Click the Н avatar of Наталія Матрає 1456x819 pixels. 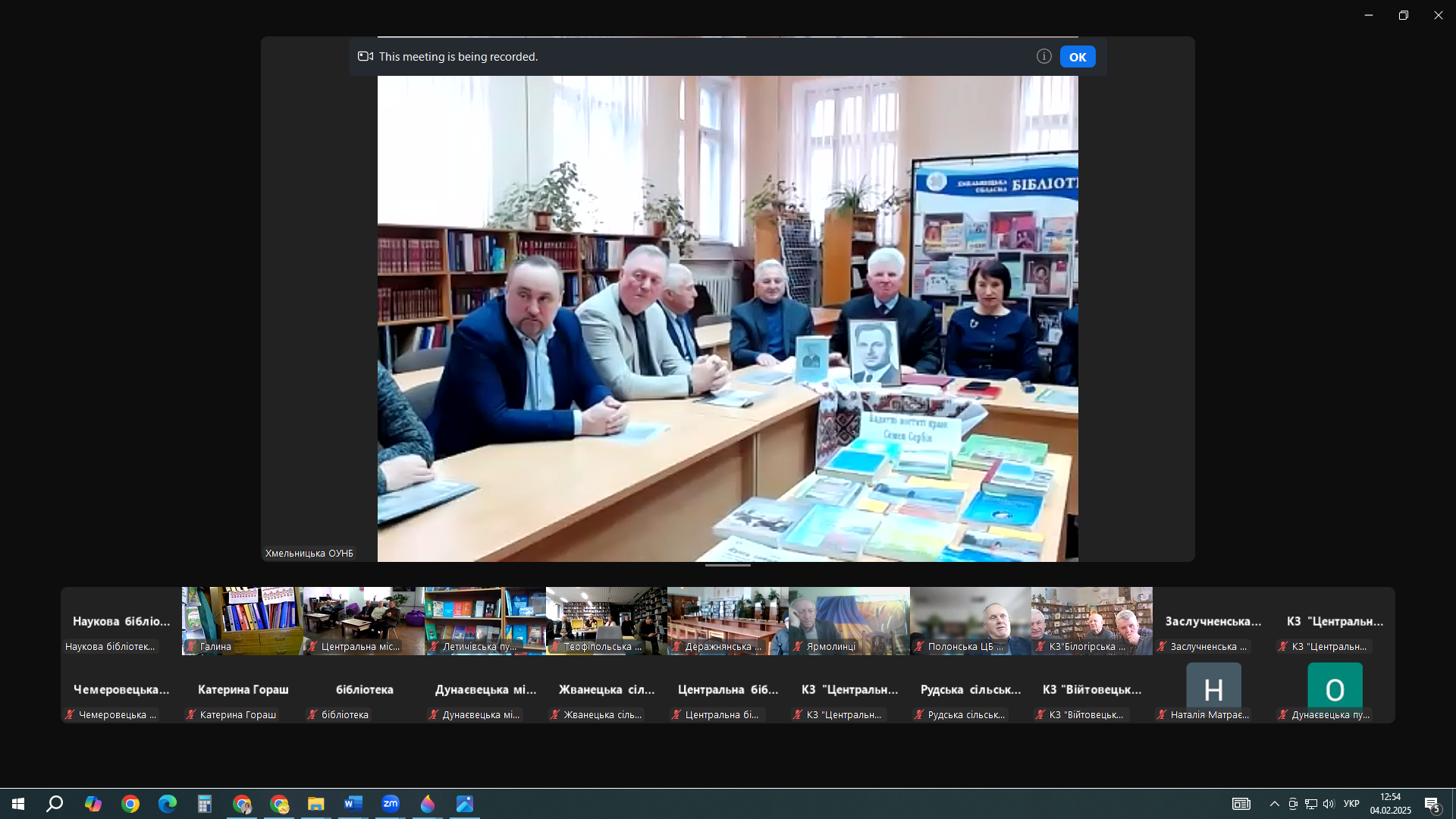pos(1213,689)
